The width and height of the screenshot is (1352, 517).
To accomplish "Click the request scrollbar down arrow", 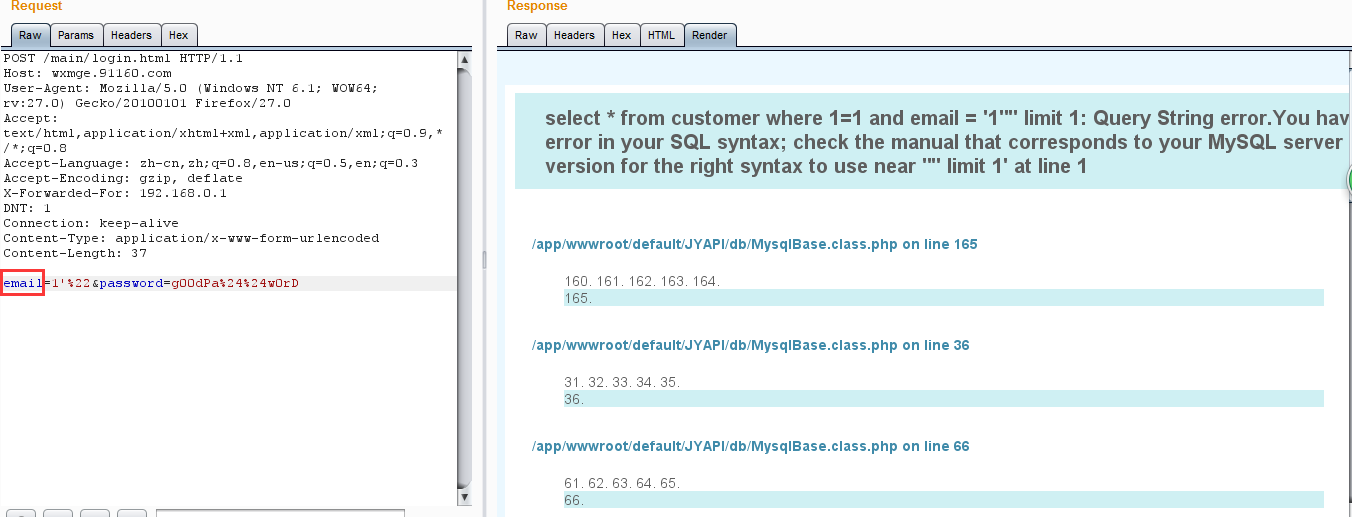I will [465, 497].
